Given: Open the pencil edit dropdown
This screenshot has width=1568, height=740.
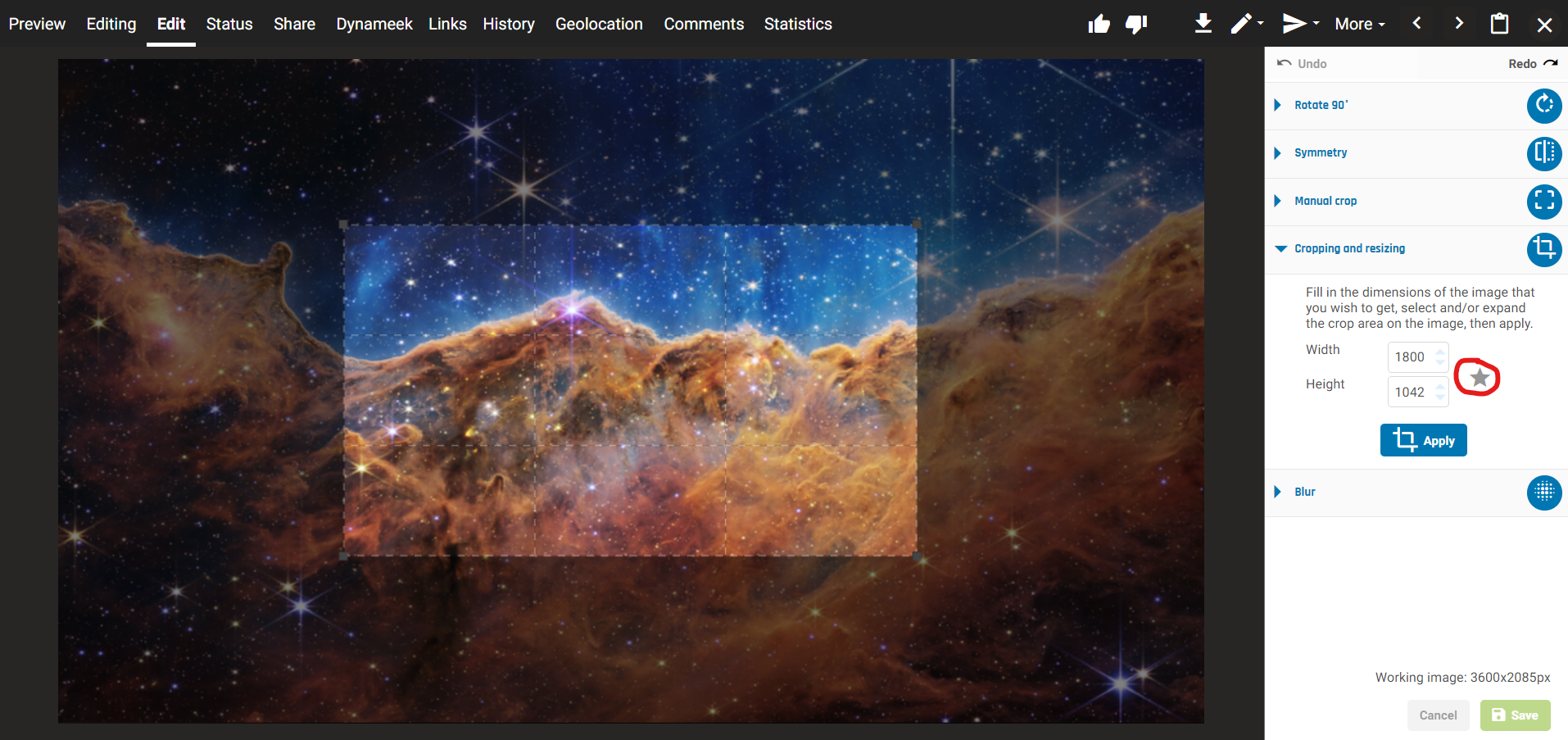Looking at the screenshot, I should (x=1247, y=24).
